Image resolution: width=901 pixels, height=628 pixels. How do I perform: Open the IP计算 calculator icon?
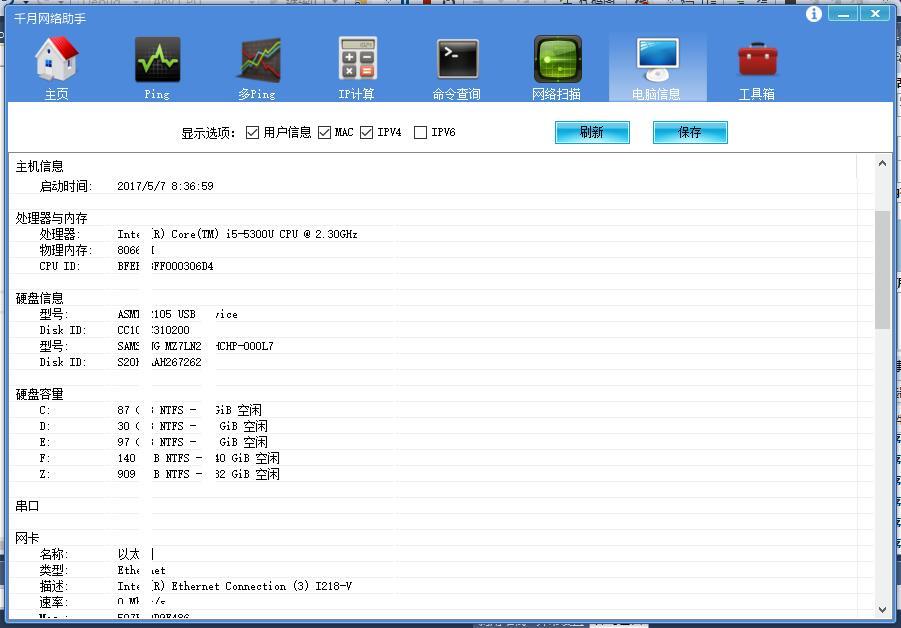pyautogui.click(x=357, y=62)
